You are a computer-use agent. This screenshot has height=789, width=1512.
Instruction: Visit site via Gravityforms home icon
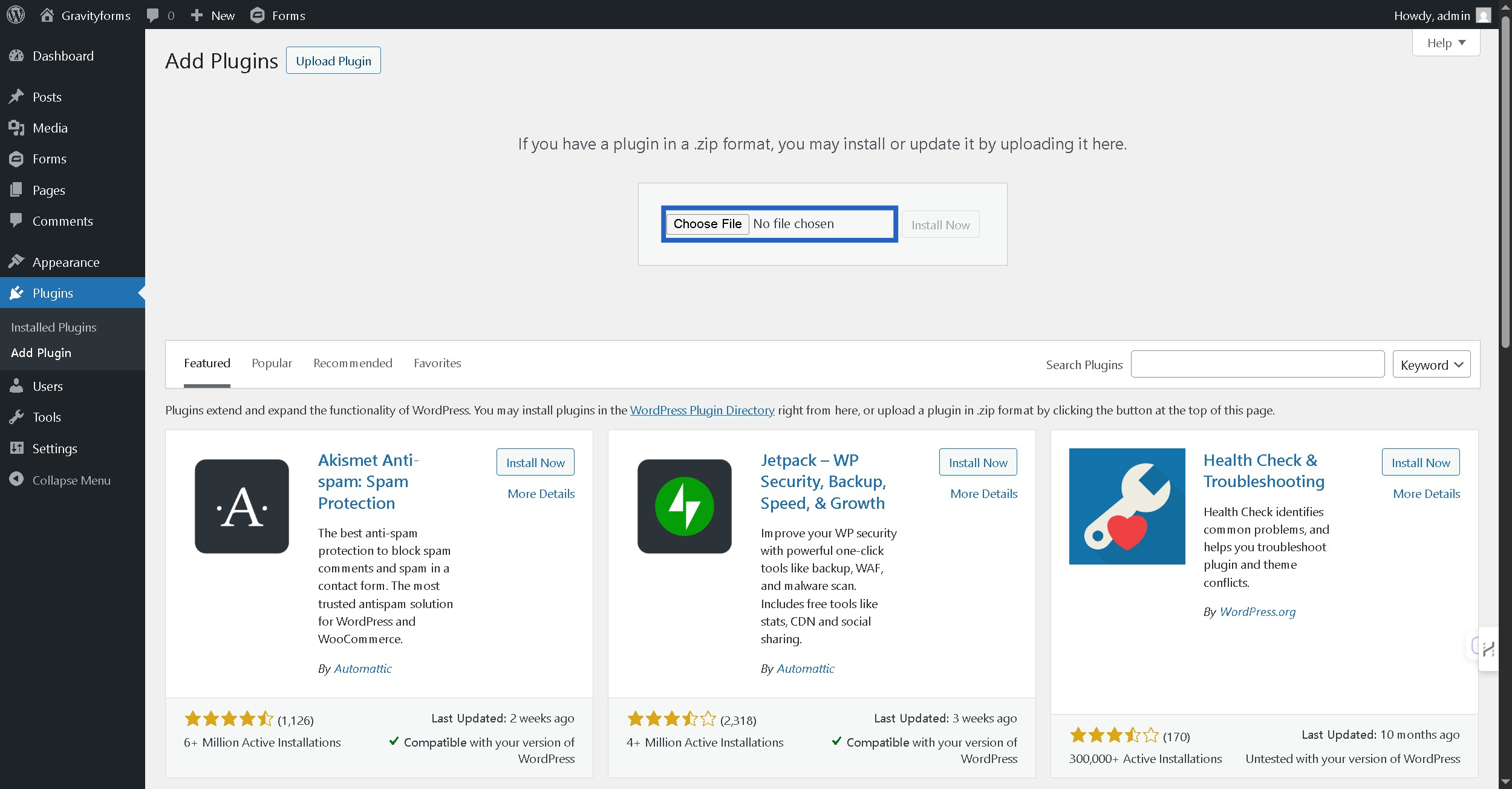pos(47,15)
